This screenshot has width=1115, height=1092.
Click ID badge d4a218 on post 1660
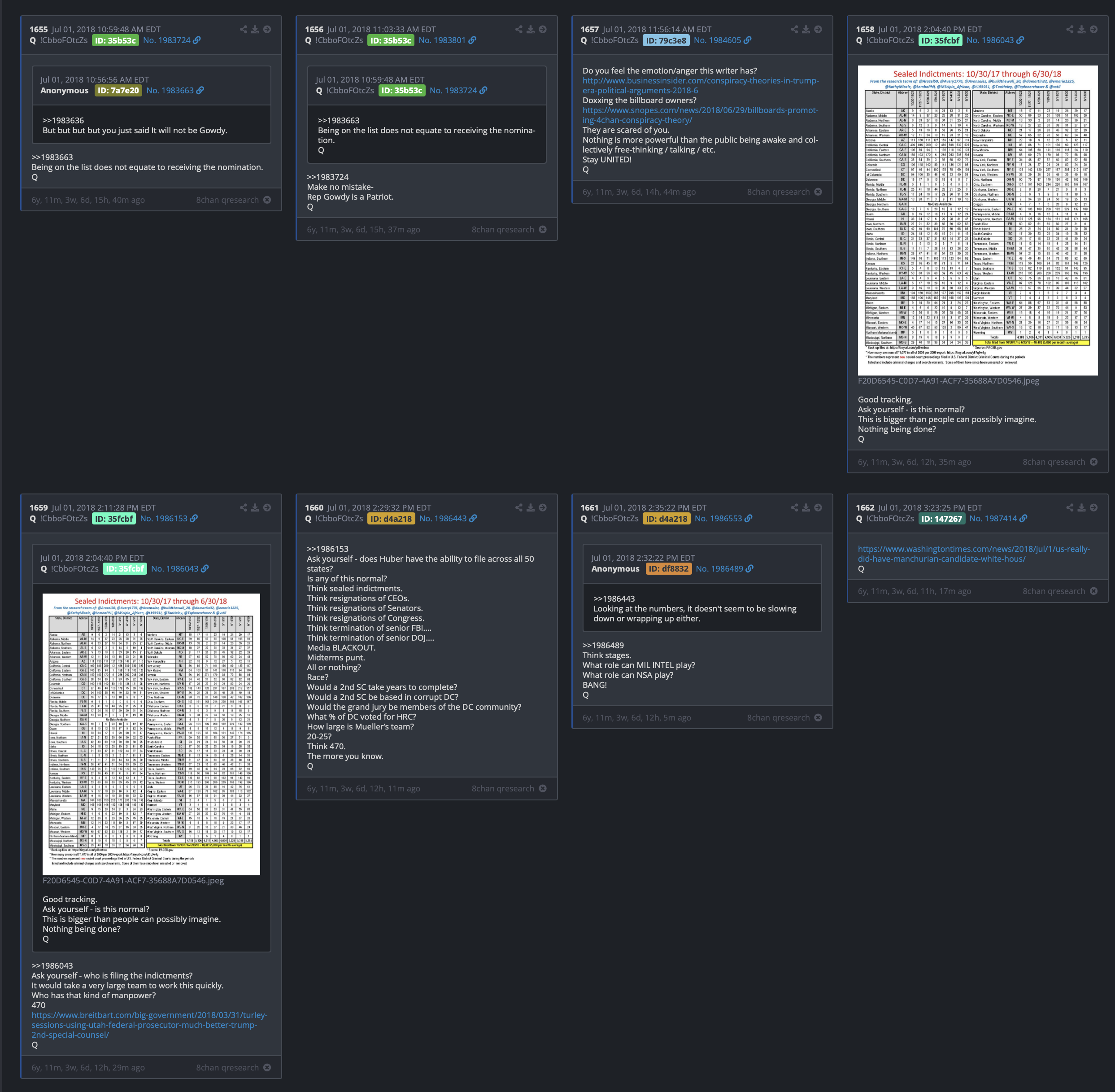(x=391, y=519)
